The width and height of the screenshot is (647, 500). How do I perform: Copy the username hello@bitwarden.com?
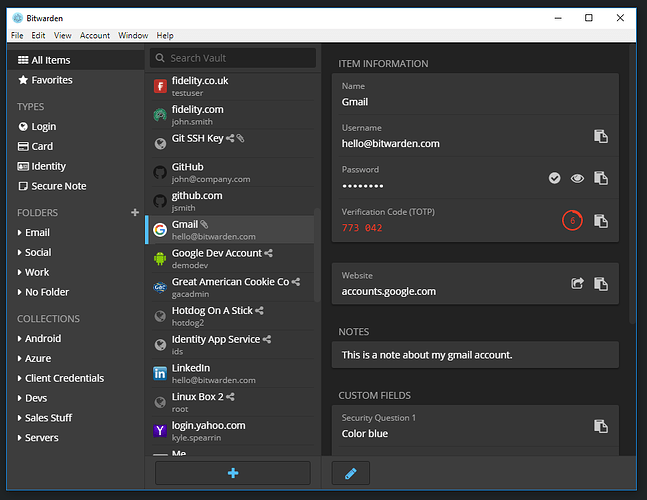pos(600,136)
